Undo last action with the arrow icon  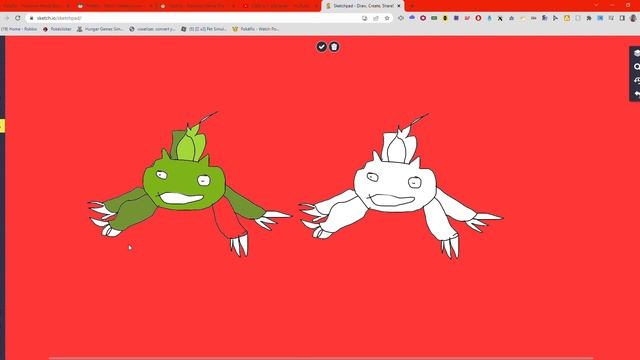637,94
